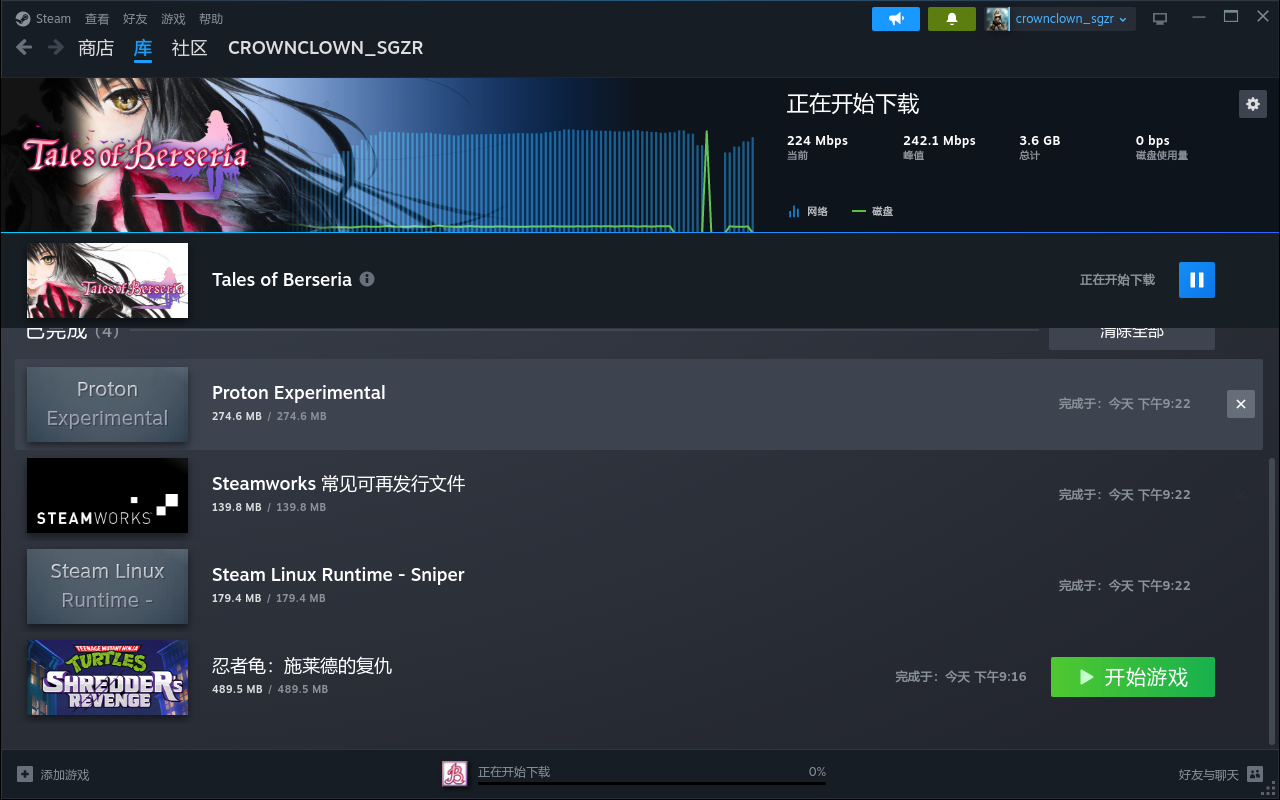The height and width of the screenshot is (800, 1280).
Task: Click the 正在开始下载 heading
Action: point(853,104)
